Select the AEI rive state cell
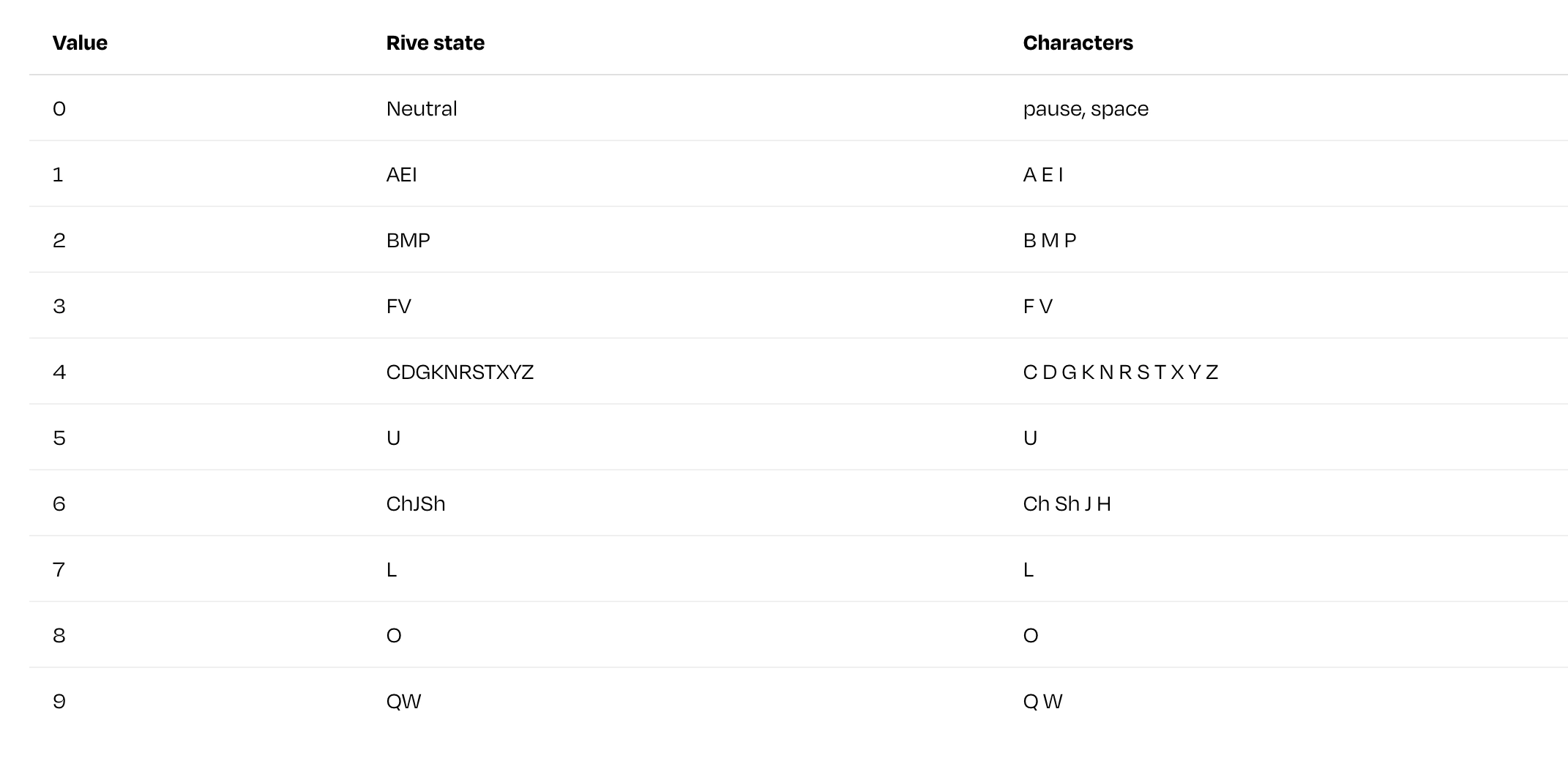This screenshot has height=758, width=1568. 401,175
